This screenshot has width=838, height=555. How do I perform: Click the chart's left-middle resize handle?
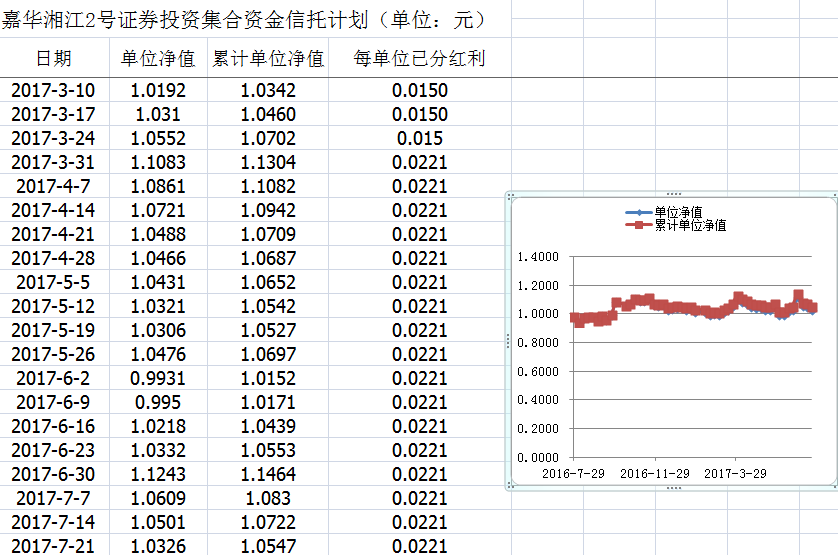[x=508, y=341]
